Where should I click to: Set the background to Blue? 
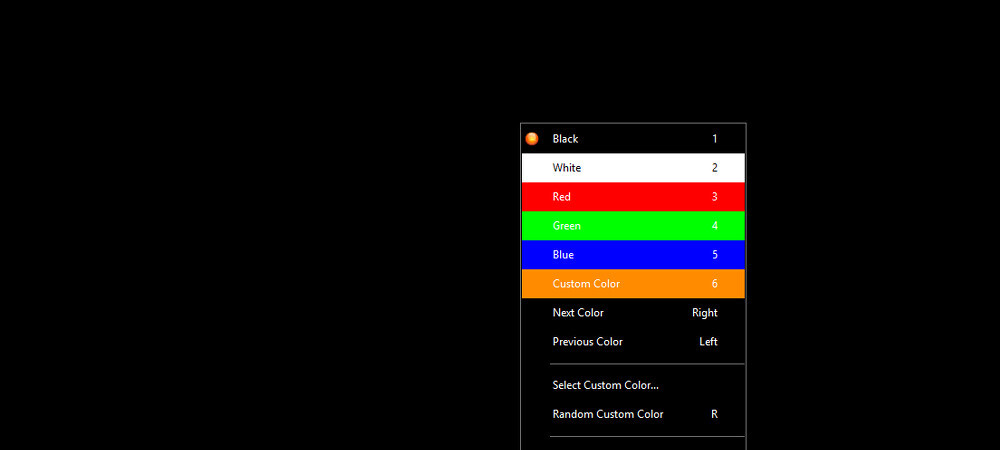point(563,255)
